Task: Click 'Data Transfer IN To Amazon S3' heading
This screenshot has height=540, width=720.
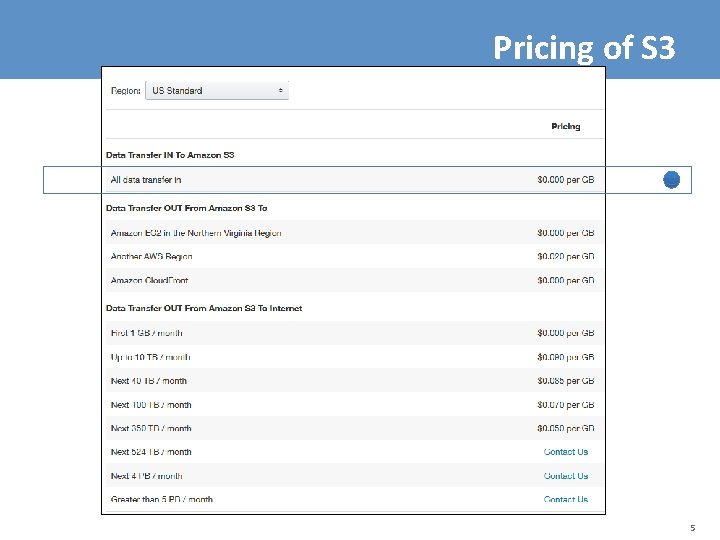Action: tap(170, 155)
